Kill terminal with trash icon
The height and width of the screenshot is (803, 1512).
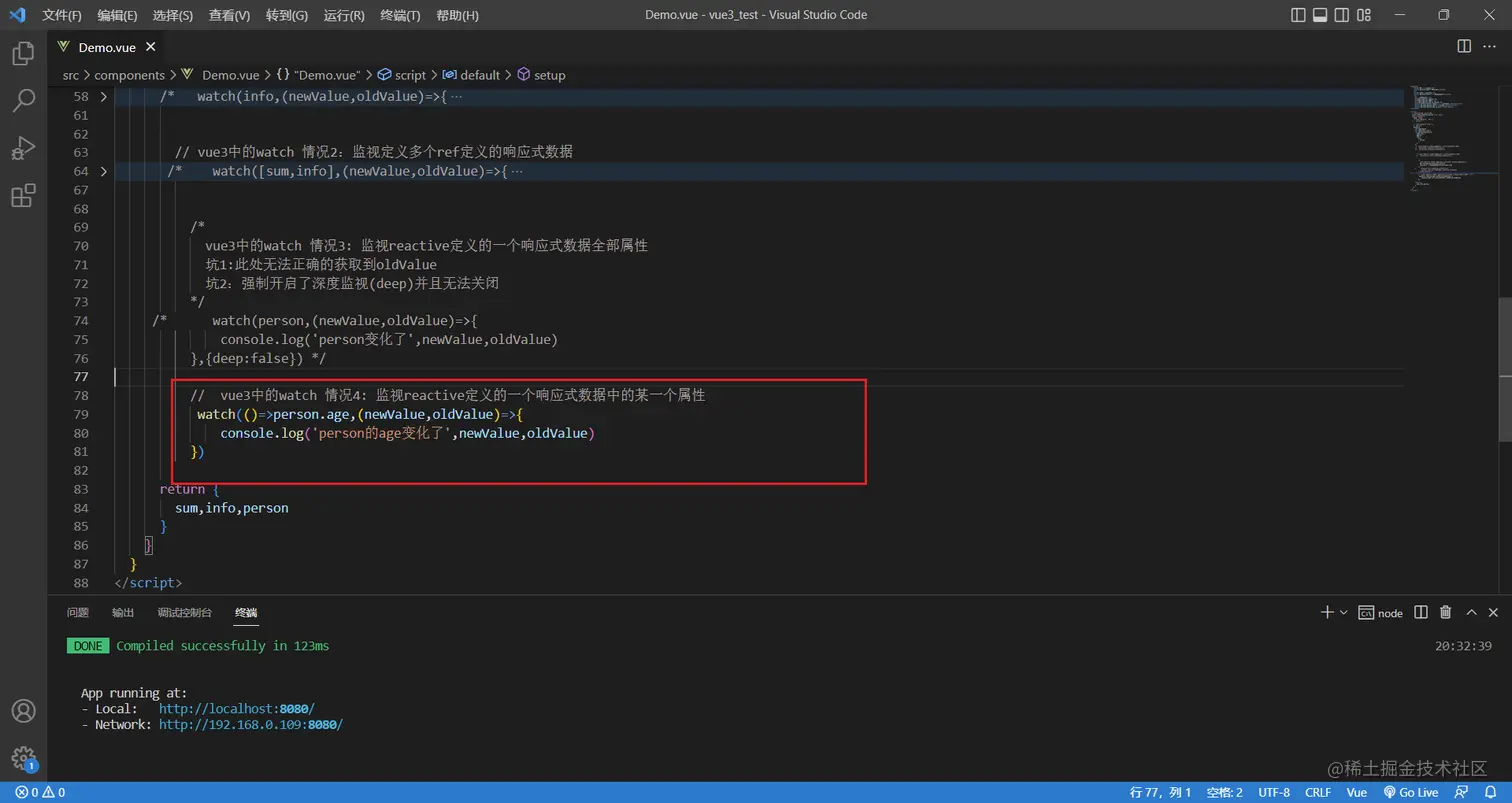1445,612
